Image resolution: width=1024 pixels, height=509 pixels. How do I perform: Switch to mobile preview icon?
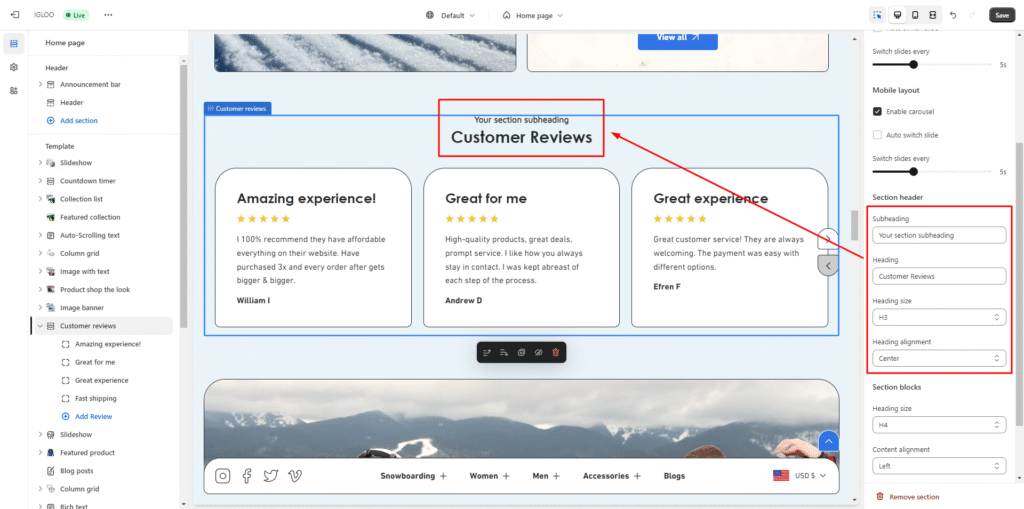tap(914, 15)
